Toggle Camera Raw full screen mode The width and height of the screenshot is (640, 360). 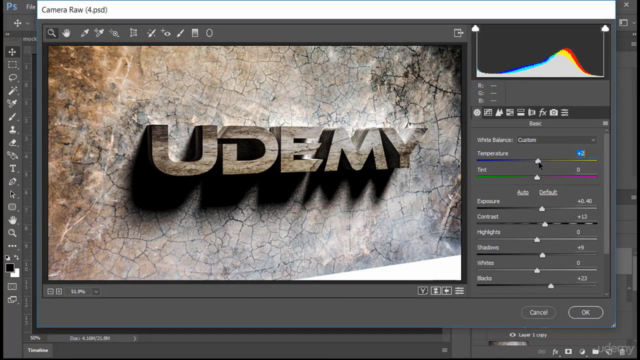click(458, 33)
